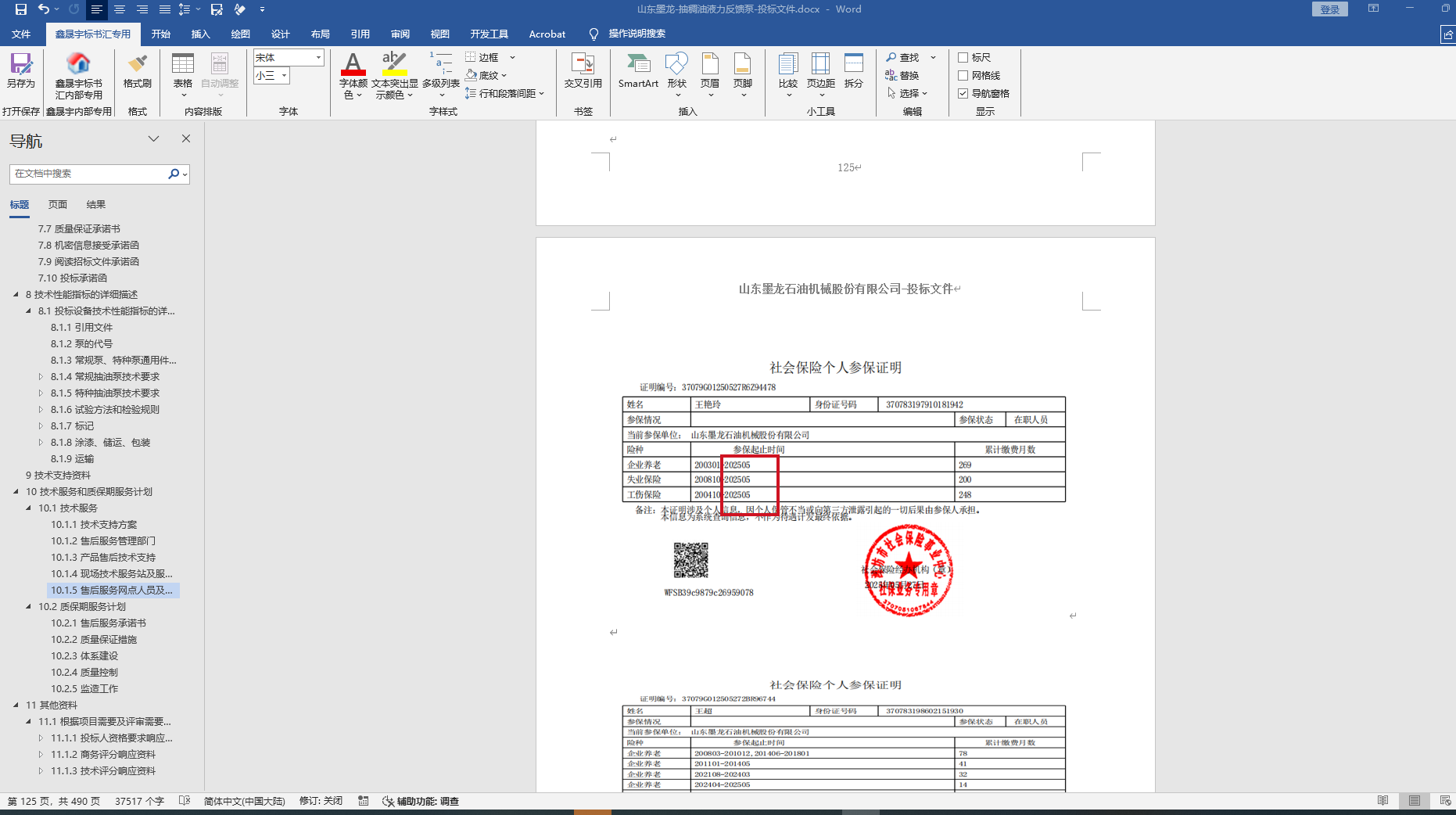Edit the 页眉 header
The image size is (1456, 815).
point(710,75)
